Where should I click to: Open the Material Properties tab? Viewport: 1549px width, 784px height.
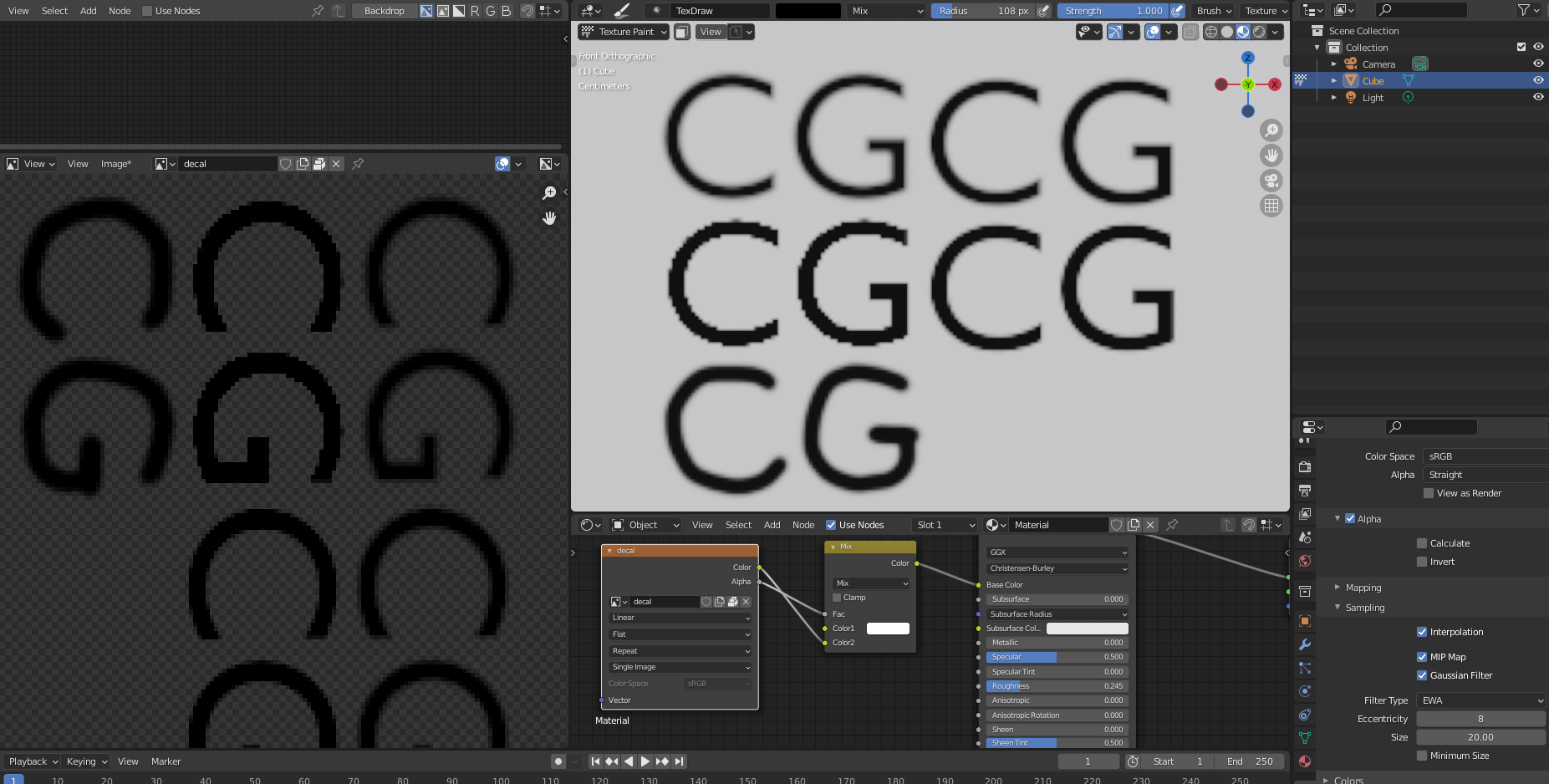tap(1306, 761)
